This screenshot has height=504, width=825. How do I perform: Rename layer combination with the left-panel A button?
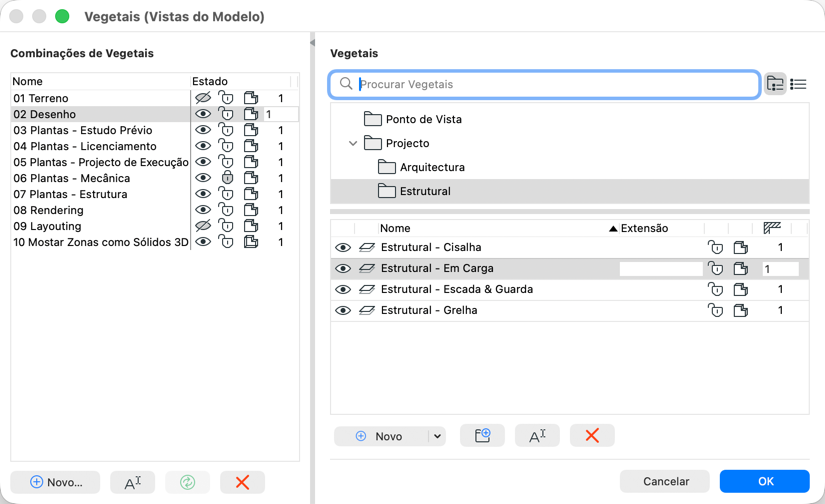133,482
